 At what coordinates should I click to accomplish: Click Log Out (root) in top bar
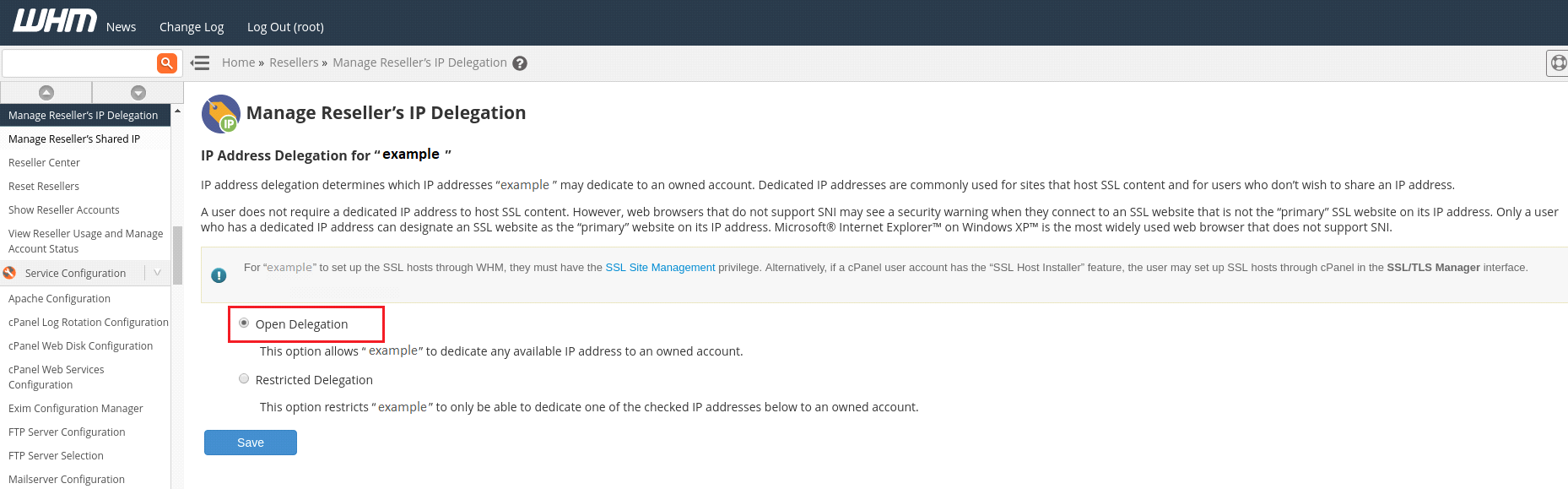pos(285,27)
